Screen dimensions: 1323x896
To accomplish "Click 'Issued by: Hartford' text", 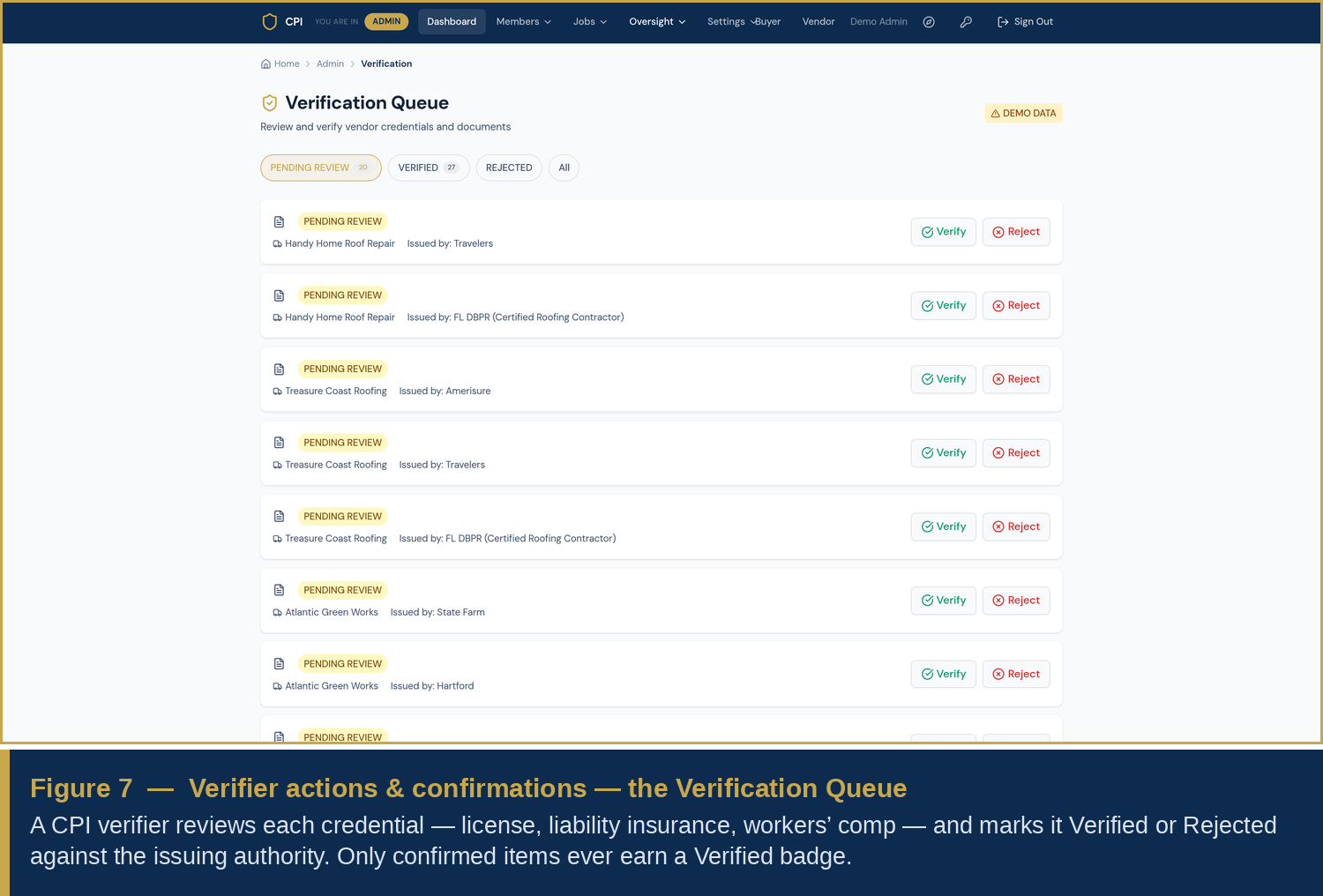I will coord(432,686).
